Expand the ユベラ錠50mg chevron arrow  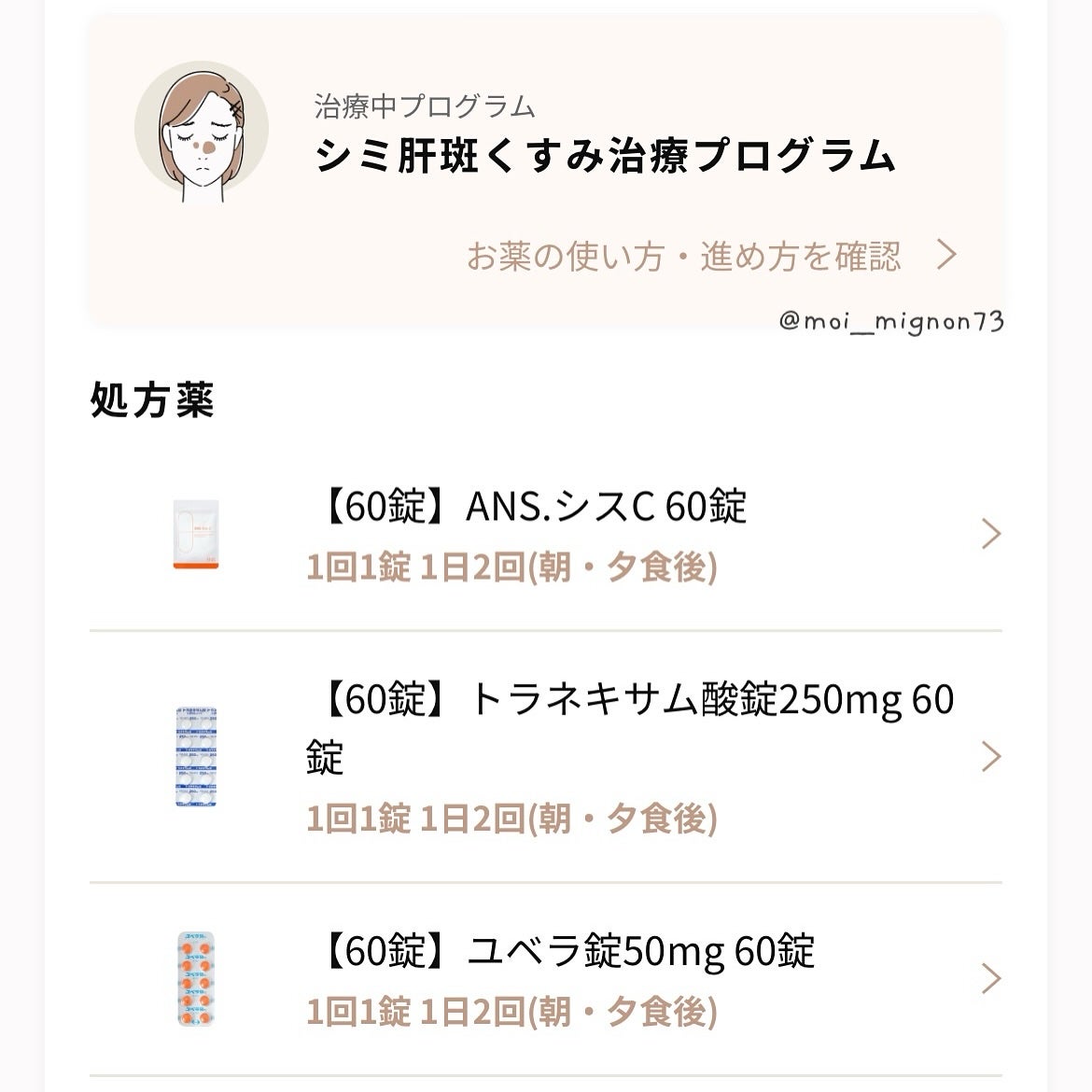pos(991,978)
